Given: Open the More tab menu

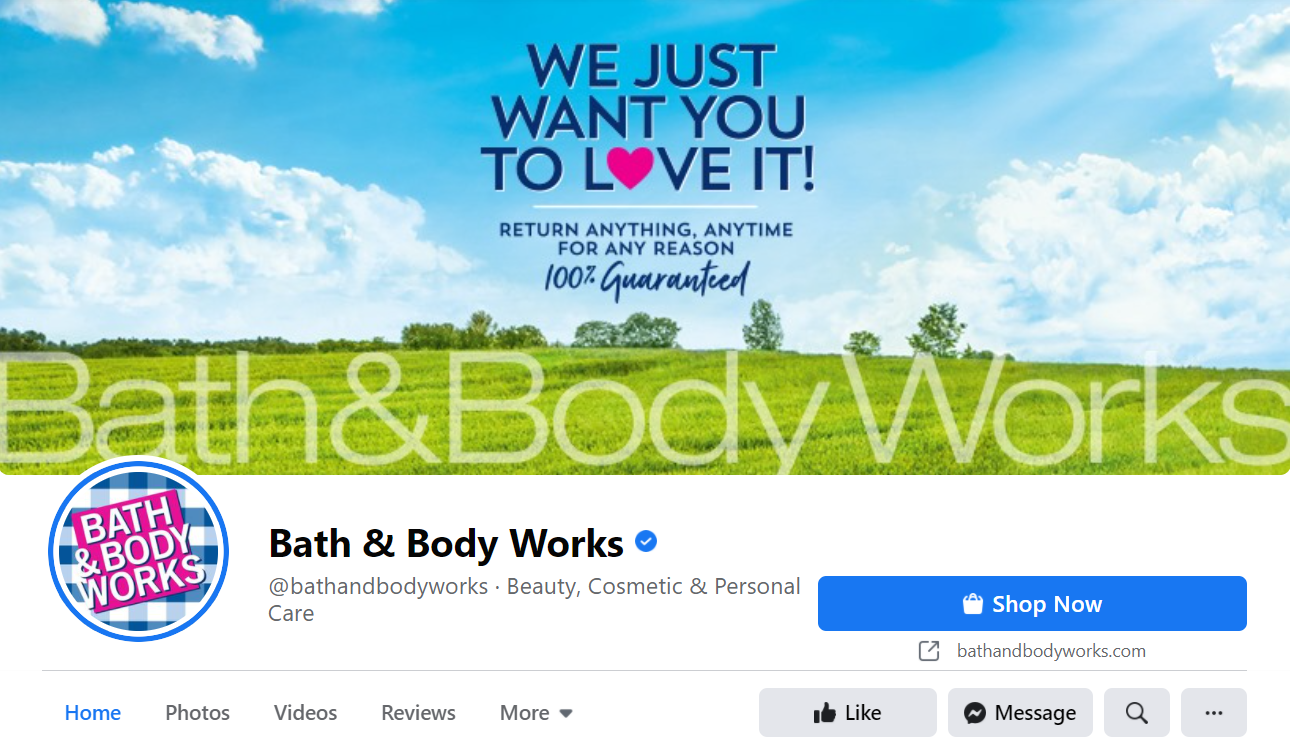Looking at the screenshot, I should coord(536,713).
